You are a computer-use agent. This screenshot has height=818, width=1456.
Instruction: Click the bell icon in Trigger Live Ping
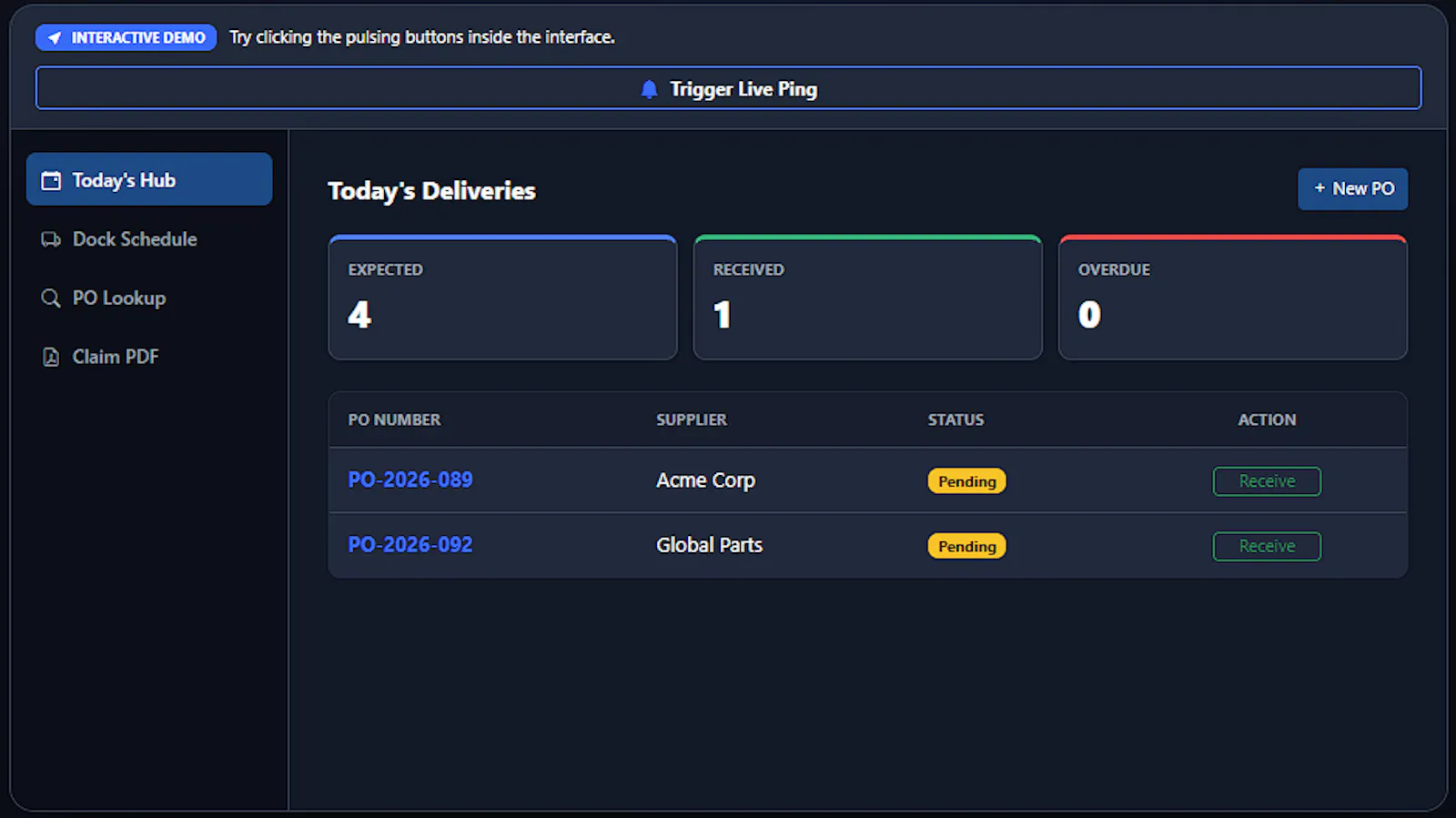point(649,89)
